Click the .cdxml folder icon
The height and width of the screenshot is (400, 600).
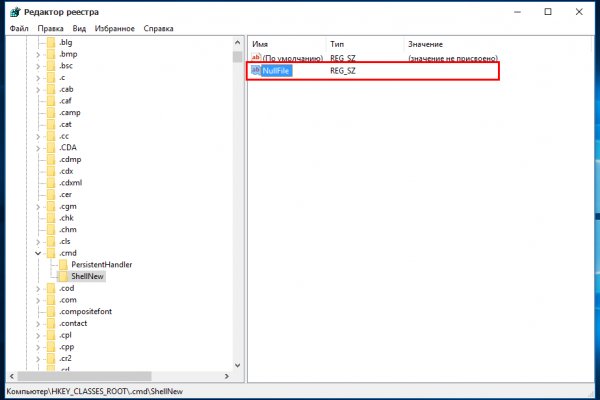coord(50,182)
